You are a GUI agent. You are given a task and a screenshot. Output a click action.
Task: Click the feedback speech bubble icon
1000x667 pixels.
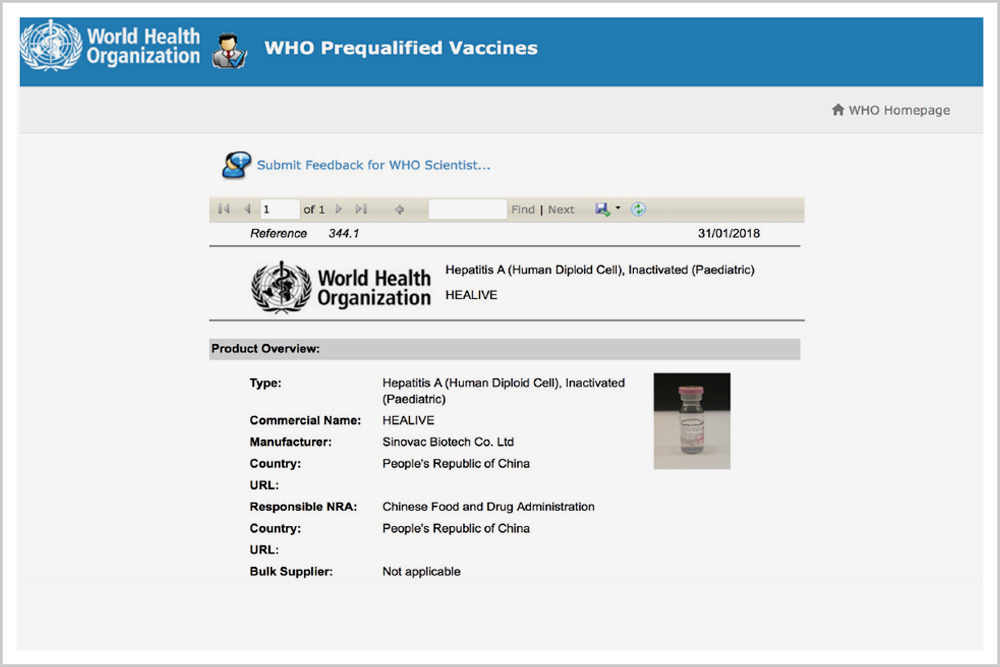(236, 165)
